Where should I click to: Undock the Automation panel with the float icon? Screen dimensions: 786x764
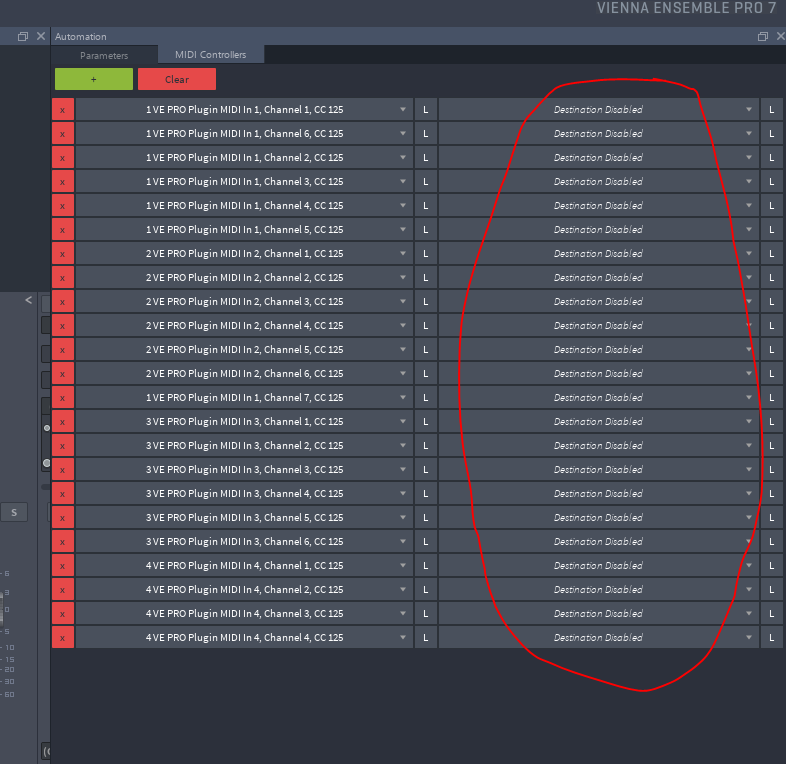(762, 36)
